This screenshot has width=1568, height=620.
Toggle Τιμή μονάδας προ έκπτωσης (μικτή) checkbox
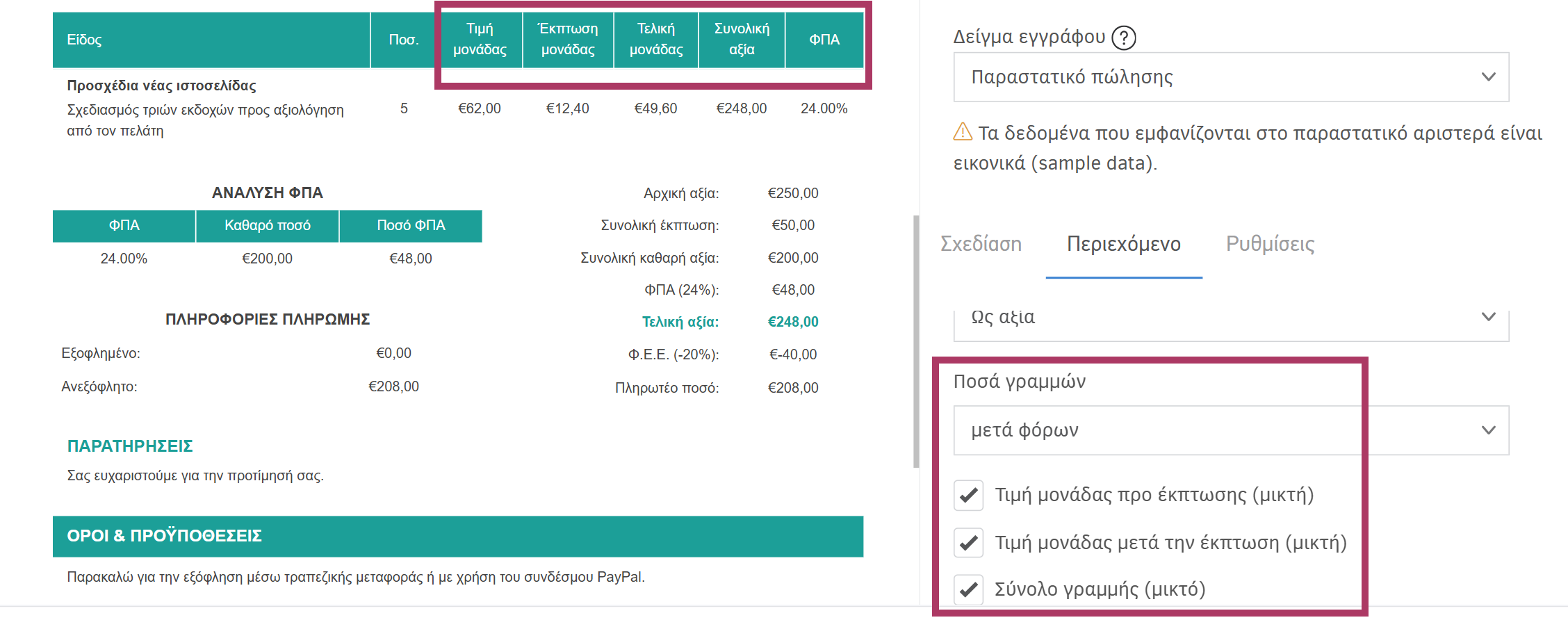click(969, 496)
